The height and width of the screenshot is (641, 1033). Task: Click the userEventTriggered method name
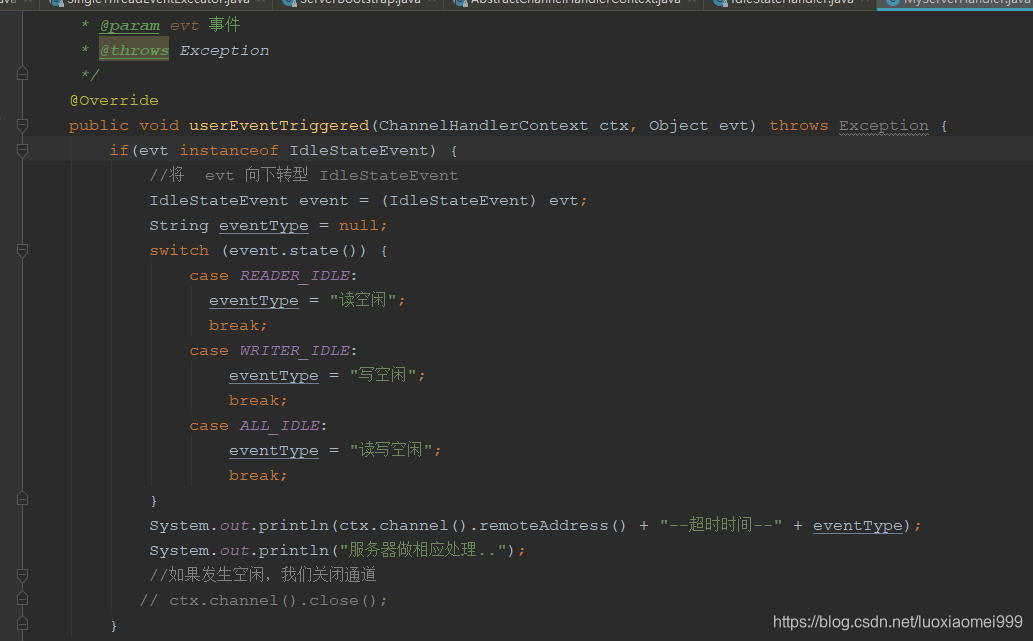click(279, 125)
